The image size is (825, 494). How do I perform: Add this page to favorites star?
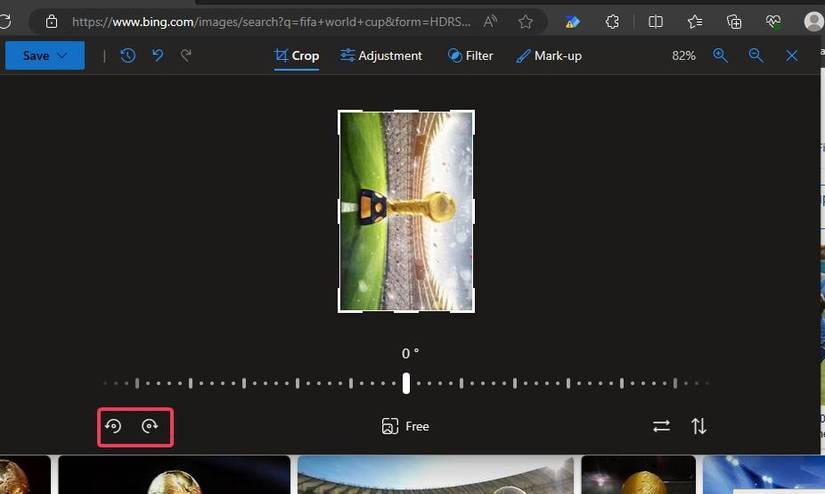pyautogui.click(x=525, y=22)
